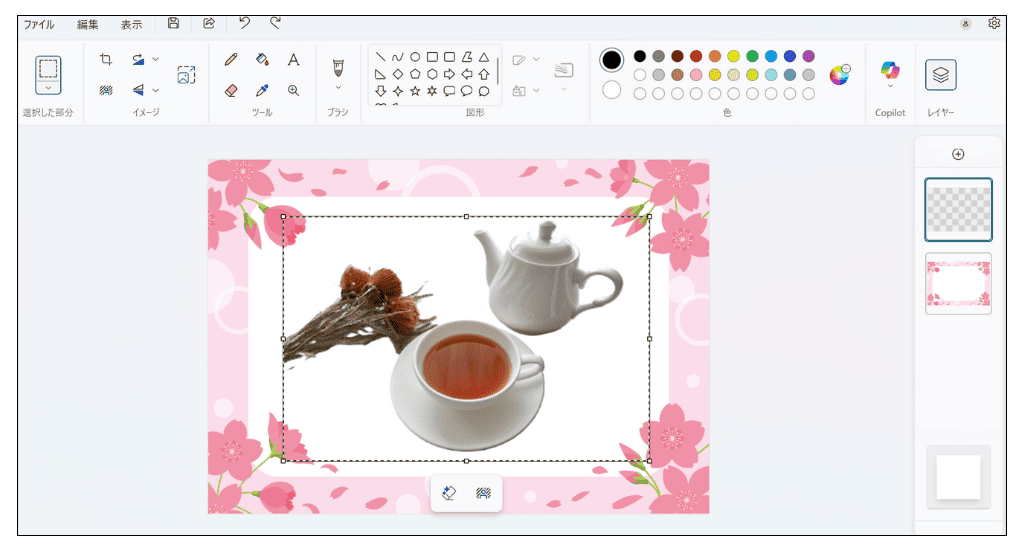1024x558 pixels.
Task: Click the save floppy disk icon
Action: (x=173, y=24)
